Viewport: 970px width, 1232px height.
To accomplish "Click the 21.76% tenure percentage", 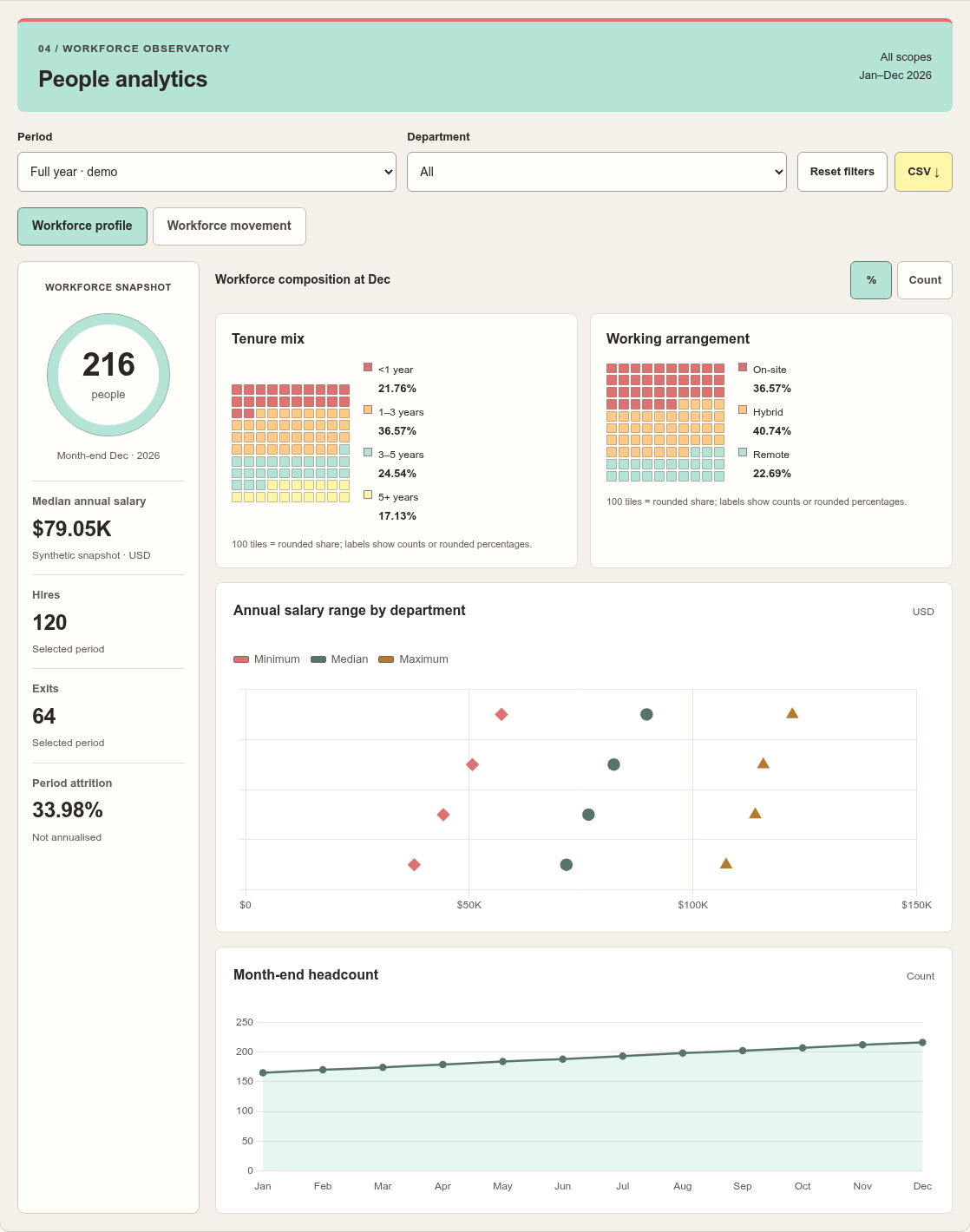I will click(x=397, y=389).
